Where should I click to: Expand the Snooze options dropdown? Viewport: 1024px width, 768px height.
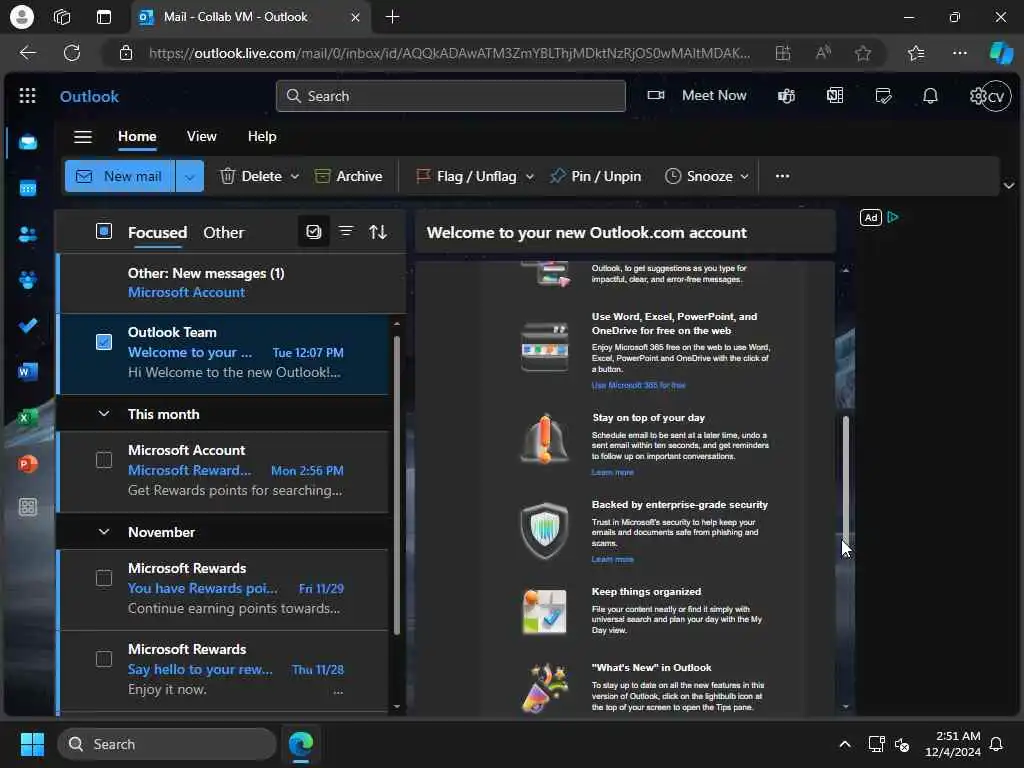[744, 176]
